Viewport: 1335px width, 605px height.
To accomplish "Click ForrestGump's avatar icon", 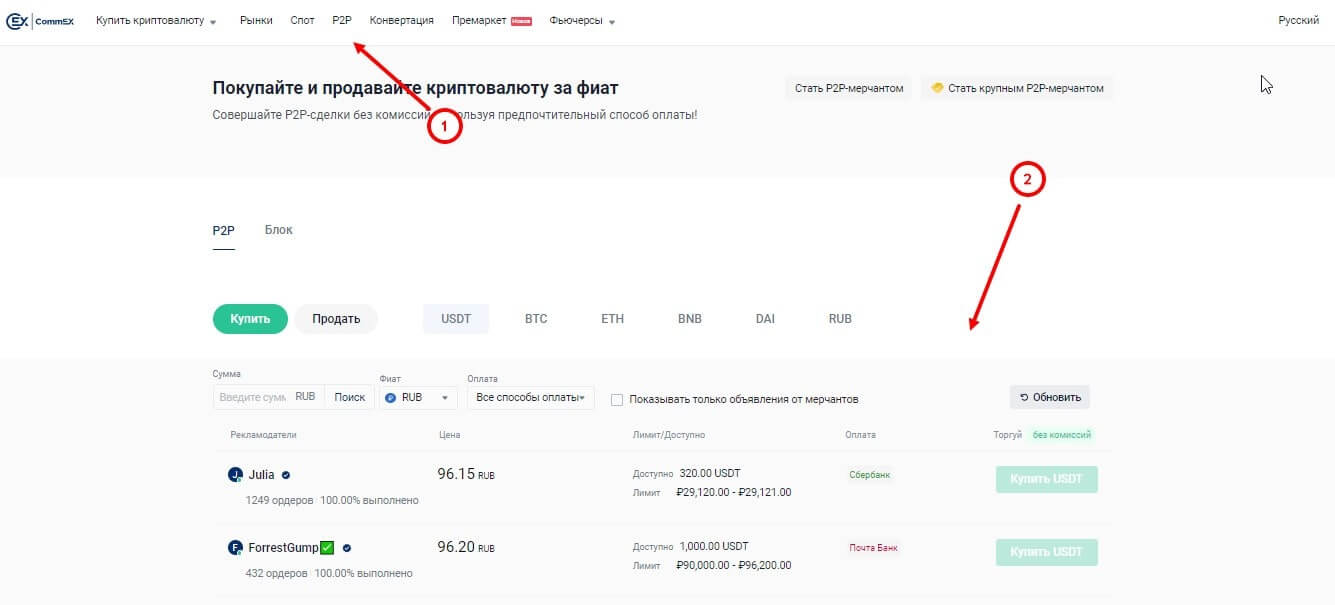I will (235, 548).
